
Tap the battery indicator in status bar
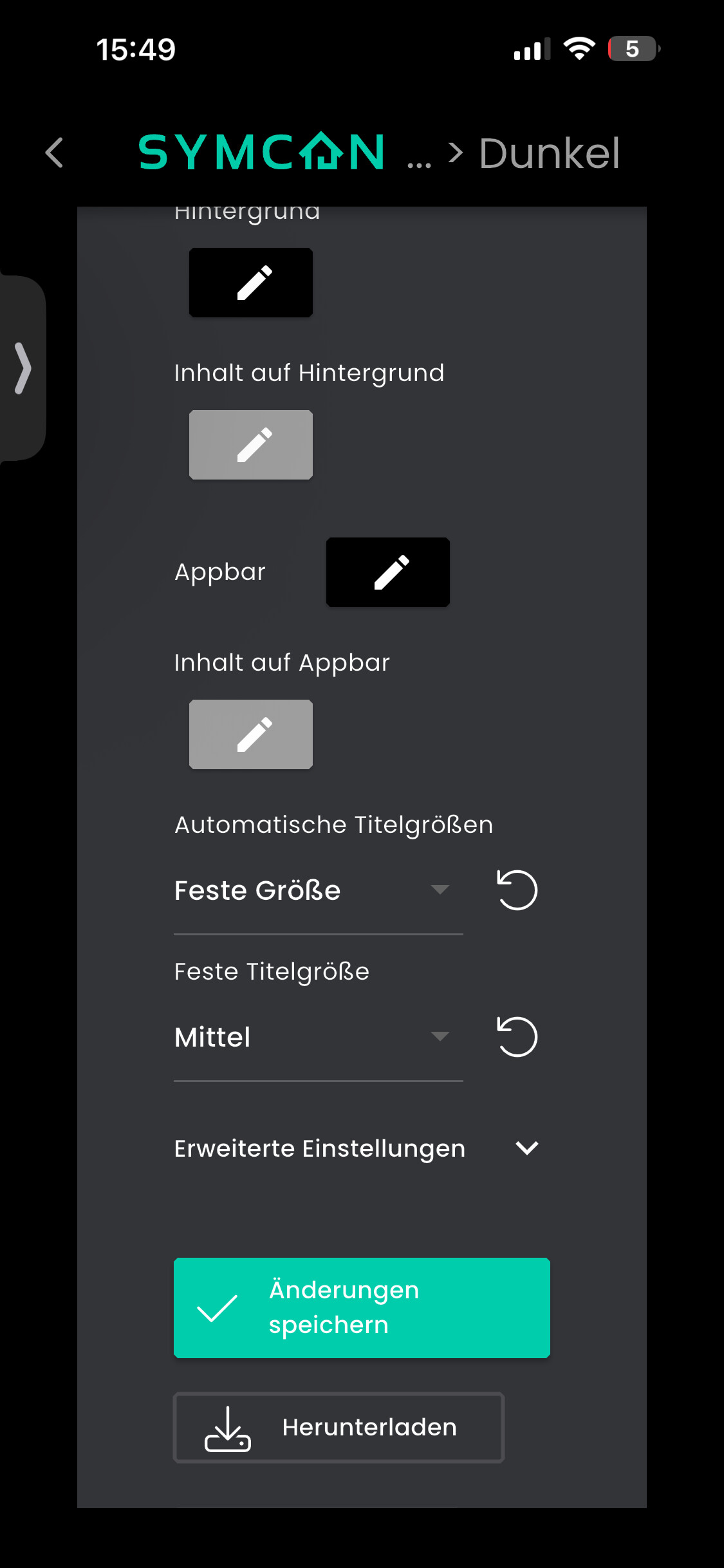(633, 49)
